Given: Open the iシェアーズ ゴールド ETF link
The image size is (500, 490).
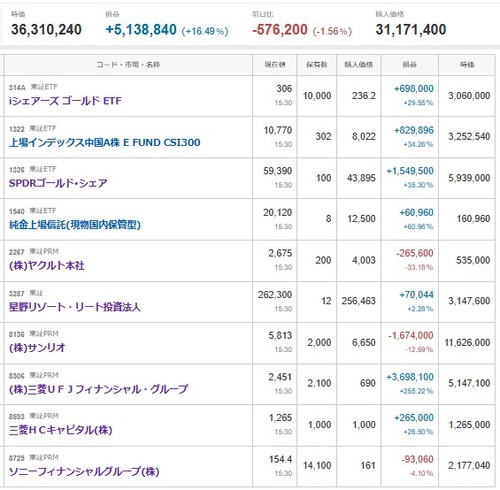Looking at the screenshot, I should tap(65, 101).
